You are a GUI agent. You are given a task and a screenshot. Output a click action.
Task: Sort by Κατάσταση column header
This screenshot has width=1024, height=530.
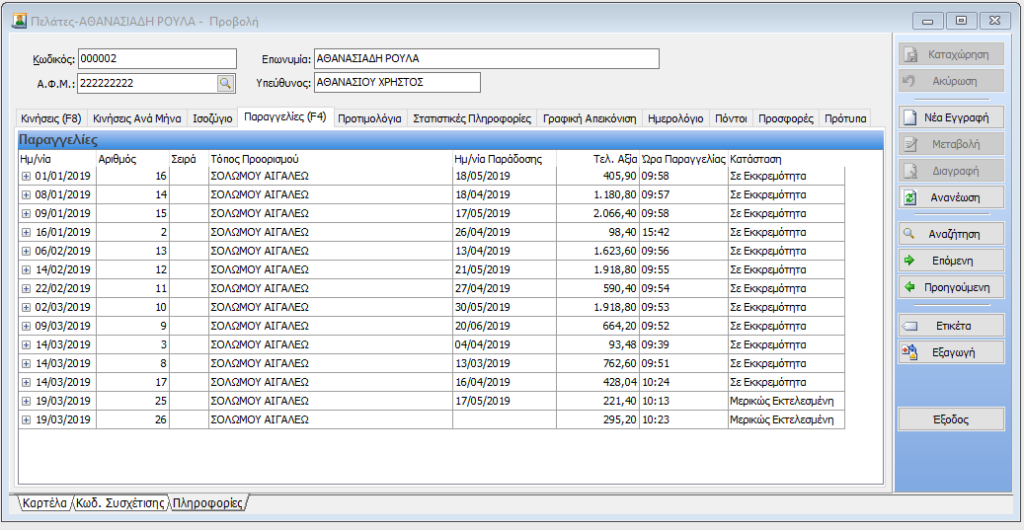tap(786, 159)
